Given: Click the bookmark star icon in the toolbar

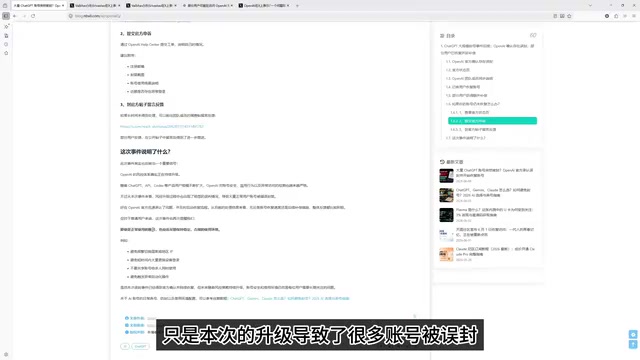Looking at the screenshot, I should pyautogui.click(x=569, y=16).
